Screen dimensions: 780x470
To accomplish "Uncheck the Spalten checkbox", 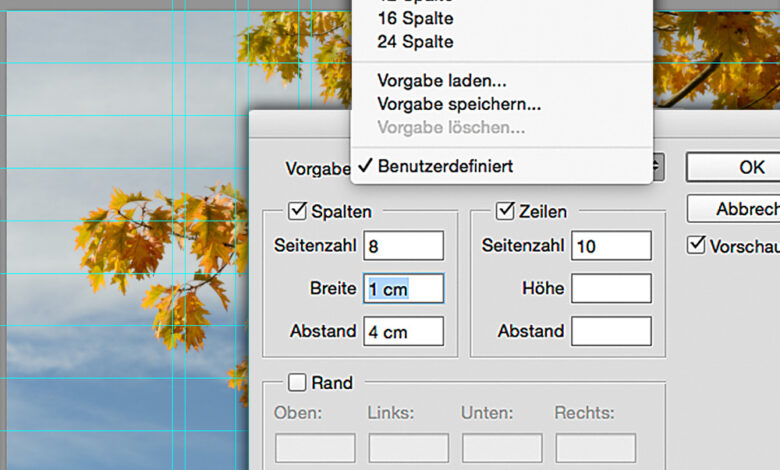I will pos(297,211).
